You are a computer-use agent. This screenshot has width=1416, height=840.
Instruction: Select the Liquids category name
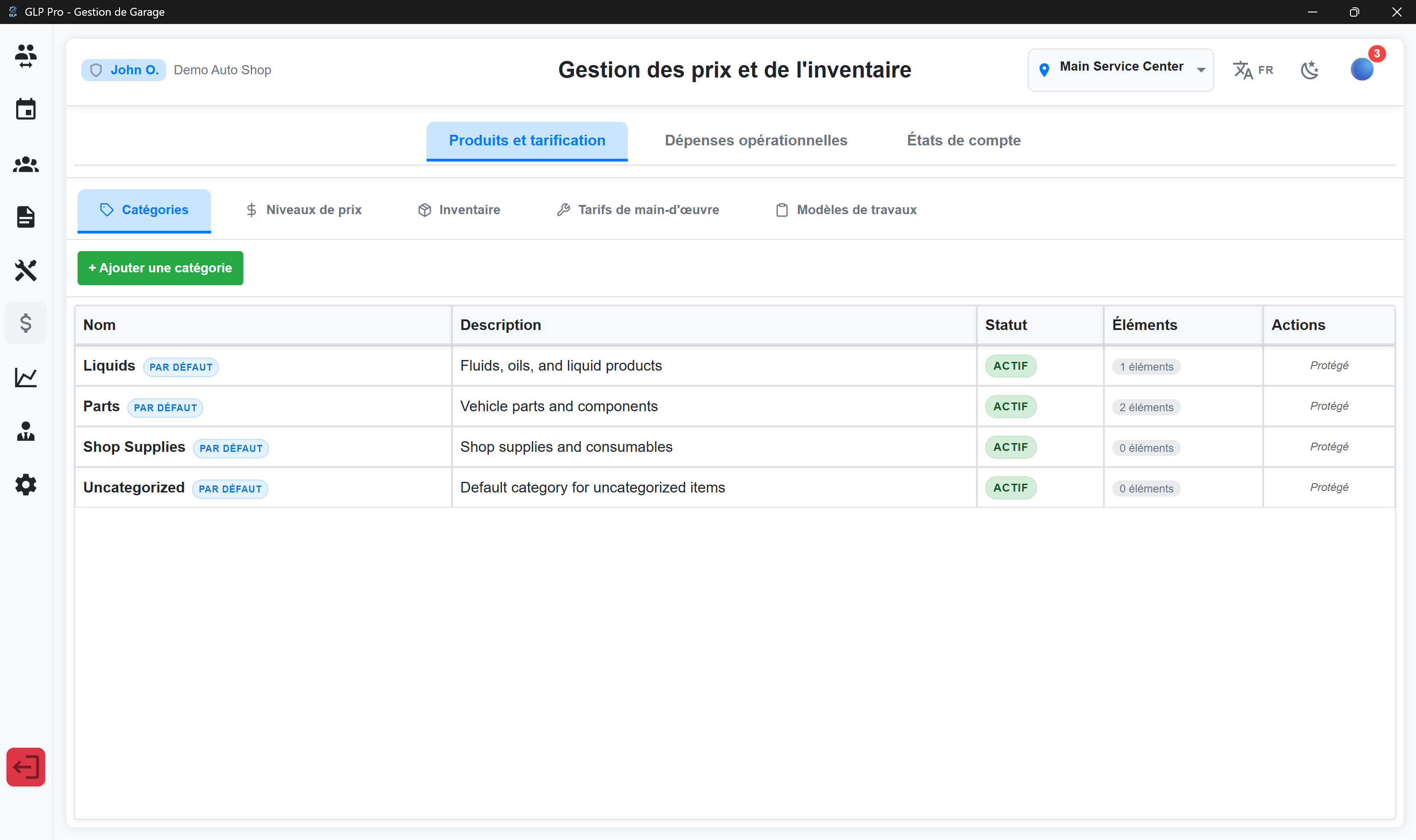pos(109,366)
